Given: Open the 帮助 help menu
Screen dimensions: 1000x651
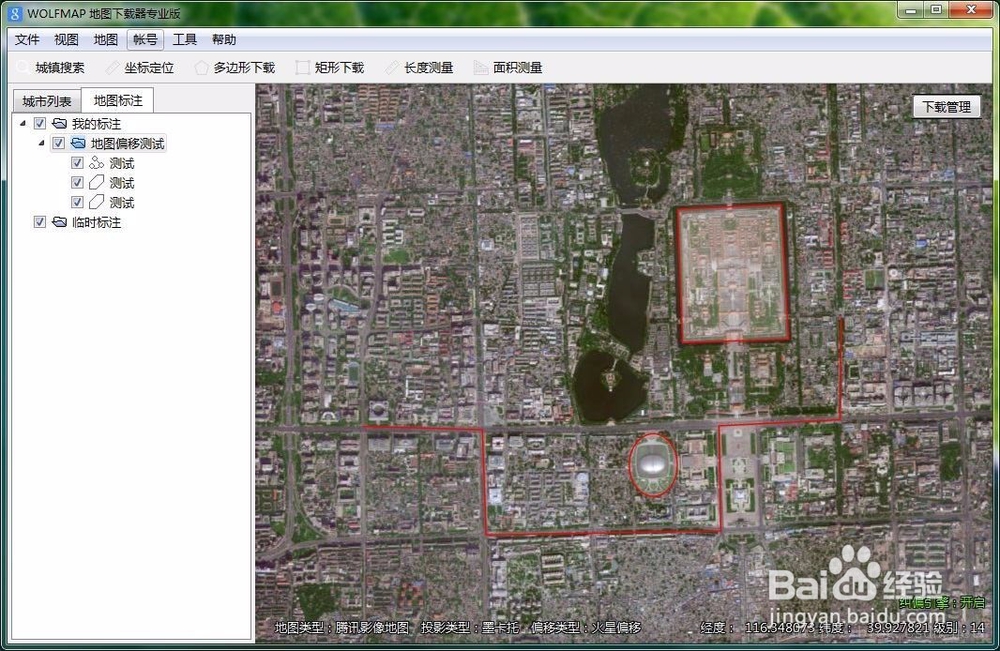Looking at the screenshot, I should 222,39.
